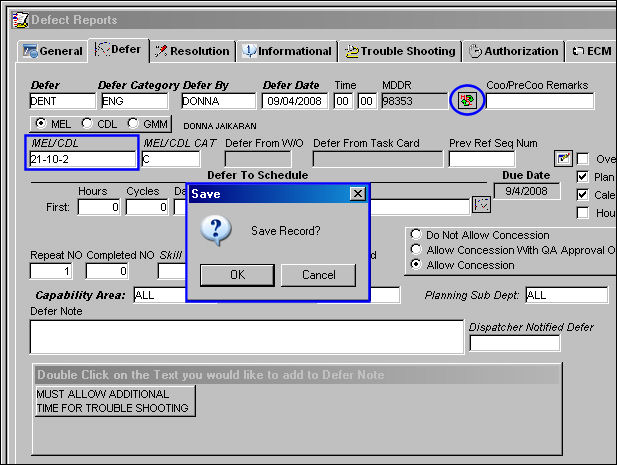This screenshot has height=465, width=617.
Task: Click the First Cycles field
Action: click(x=147, y=207)
